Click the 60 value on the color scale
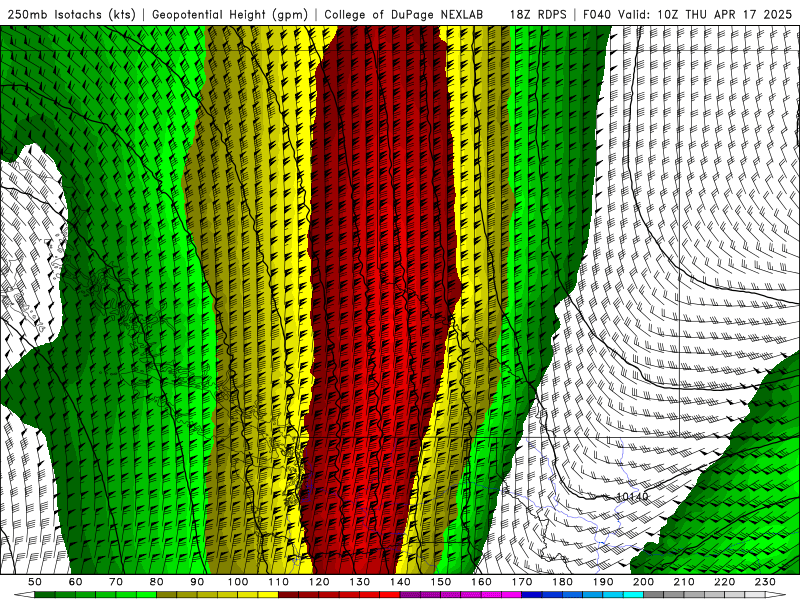This screenshot has width=800, height=600. coord(75,582)
